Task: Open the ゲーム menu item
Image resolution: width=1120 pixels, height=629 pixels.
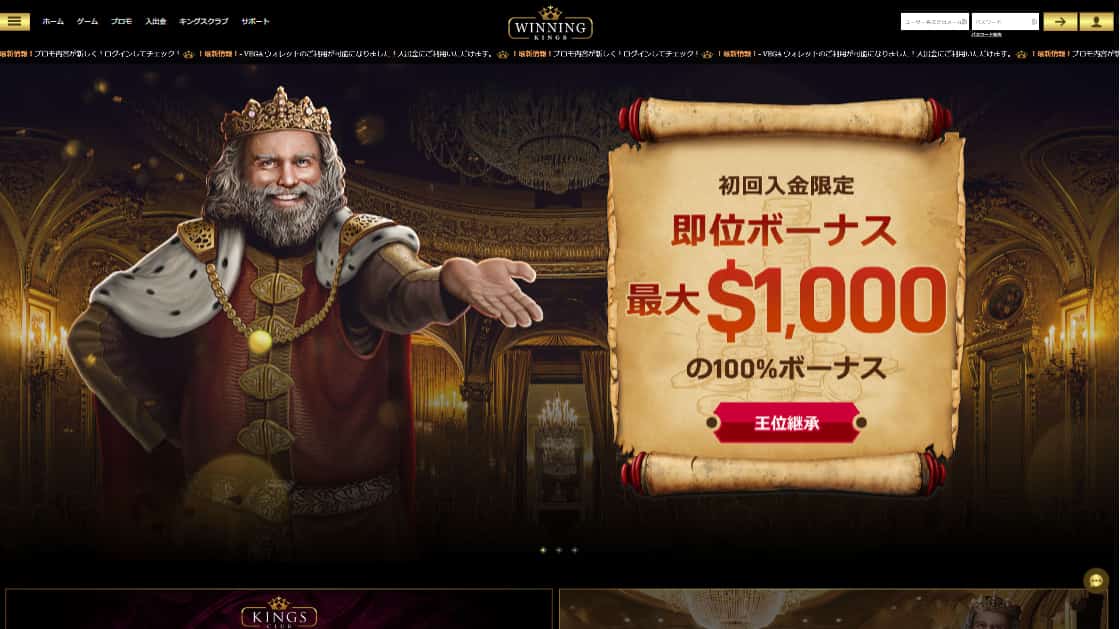Action: (x=87, y=21)
